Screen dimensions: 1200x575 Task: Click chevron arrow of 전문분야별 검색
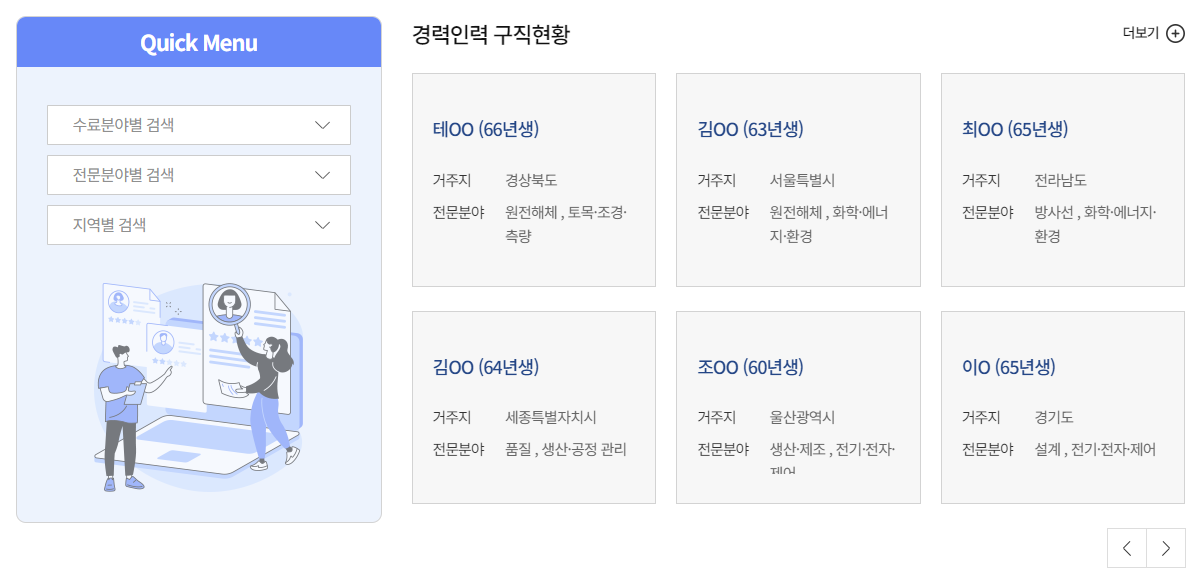(322, 175)
